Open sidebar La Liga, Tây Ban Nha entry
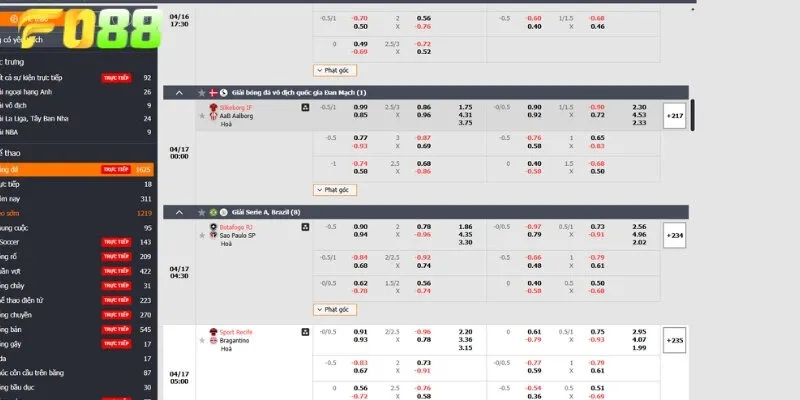800x400 pixels. (77, 118)
